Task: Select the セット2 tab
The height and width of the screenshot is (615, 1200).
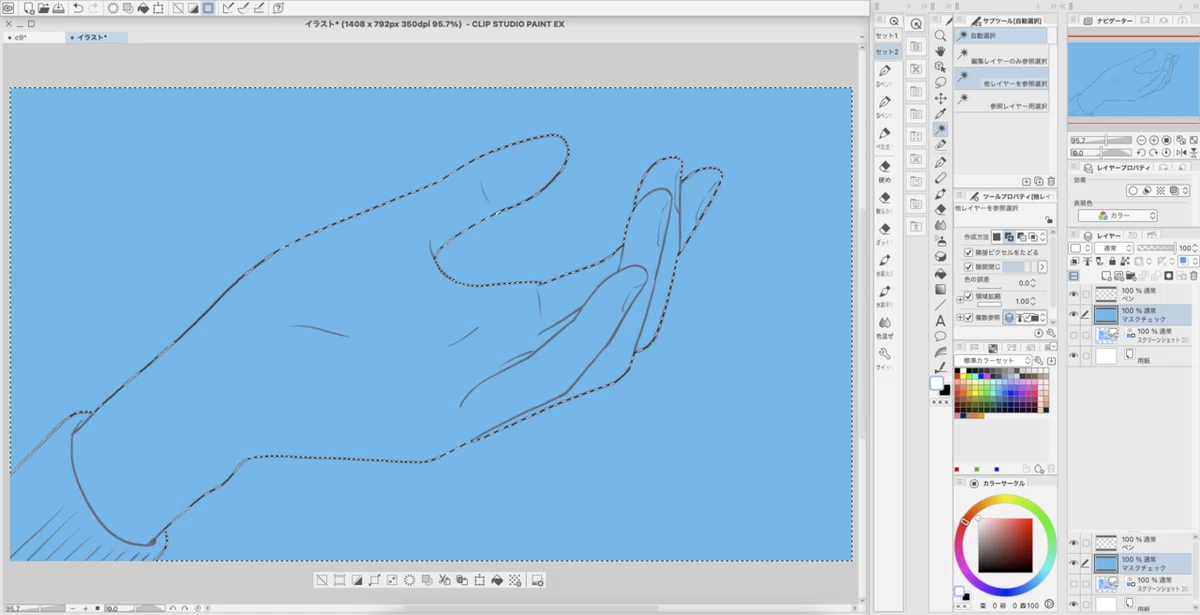Action: pyautogui.click(x=887, y=51)
